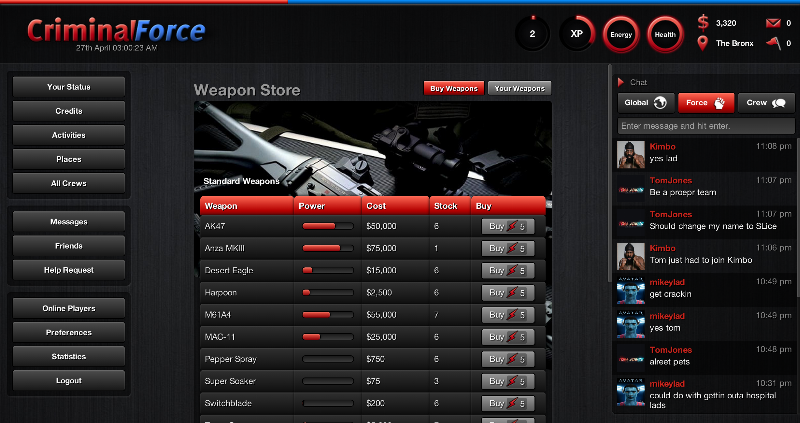Check the XP ring indicator
Image resolution: width=800 pixels, height=423 pixels.
coord(577,34)
